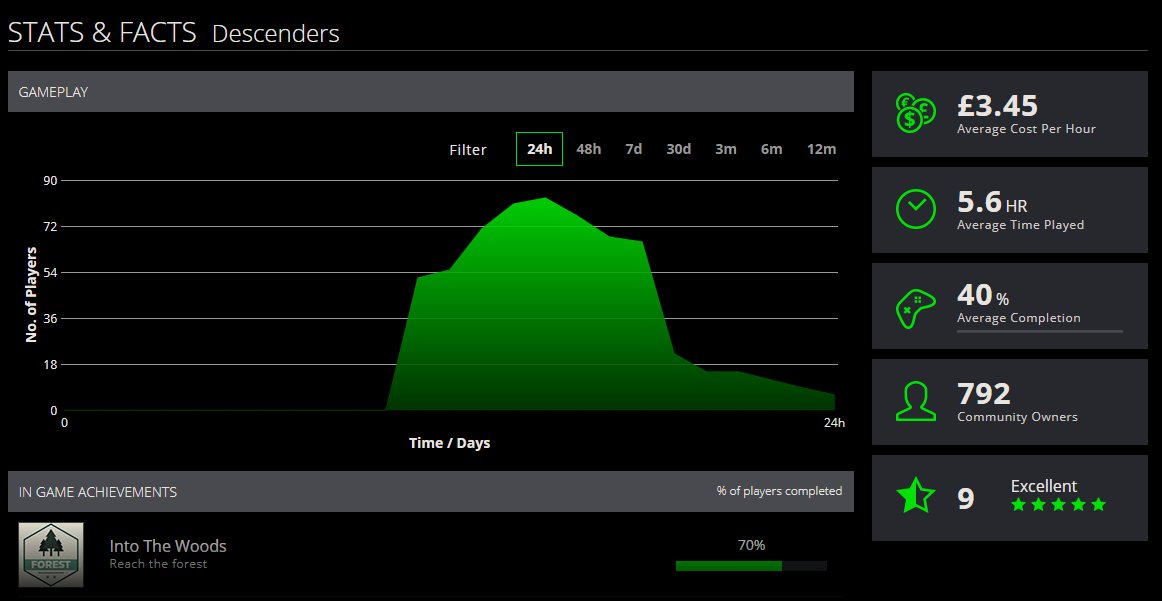This screenshot has width=1162, height=601.
Task: Click the Average Completion progress bar
Action: tap(1040, 331)
